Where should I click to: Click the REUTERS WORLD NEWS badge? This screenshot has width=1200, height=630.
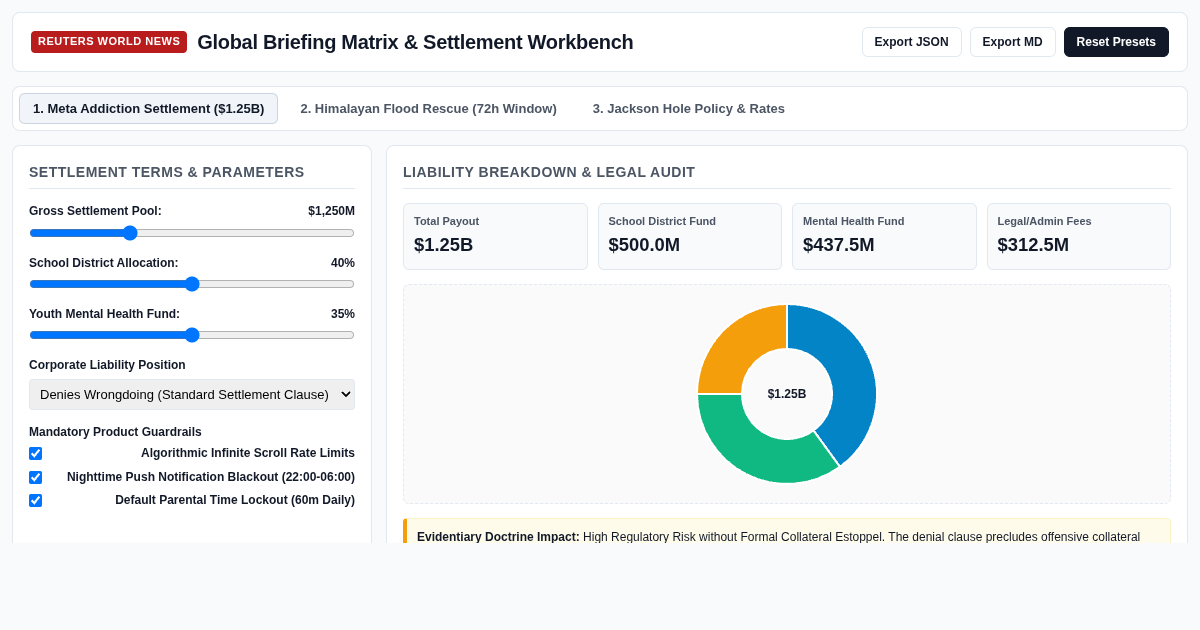(109, 42)
